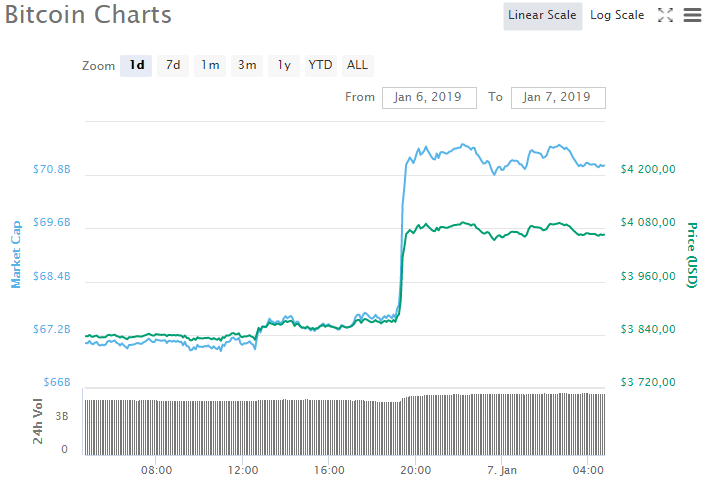
Task: Select the 7. Jan axis marker
Action: (x=502, y=470)
